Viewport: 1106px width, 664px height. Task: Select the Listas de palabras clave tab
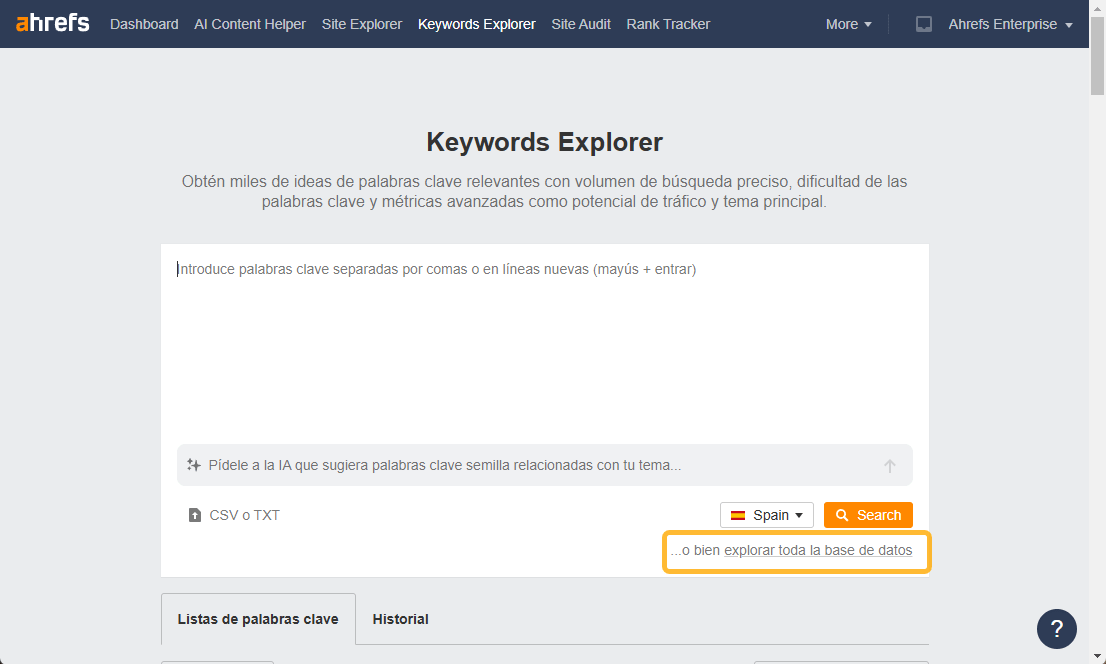258,619
